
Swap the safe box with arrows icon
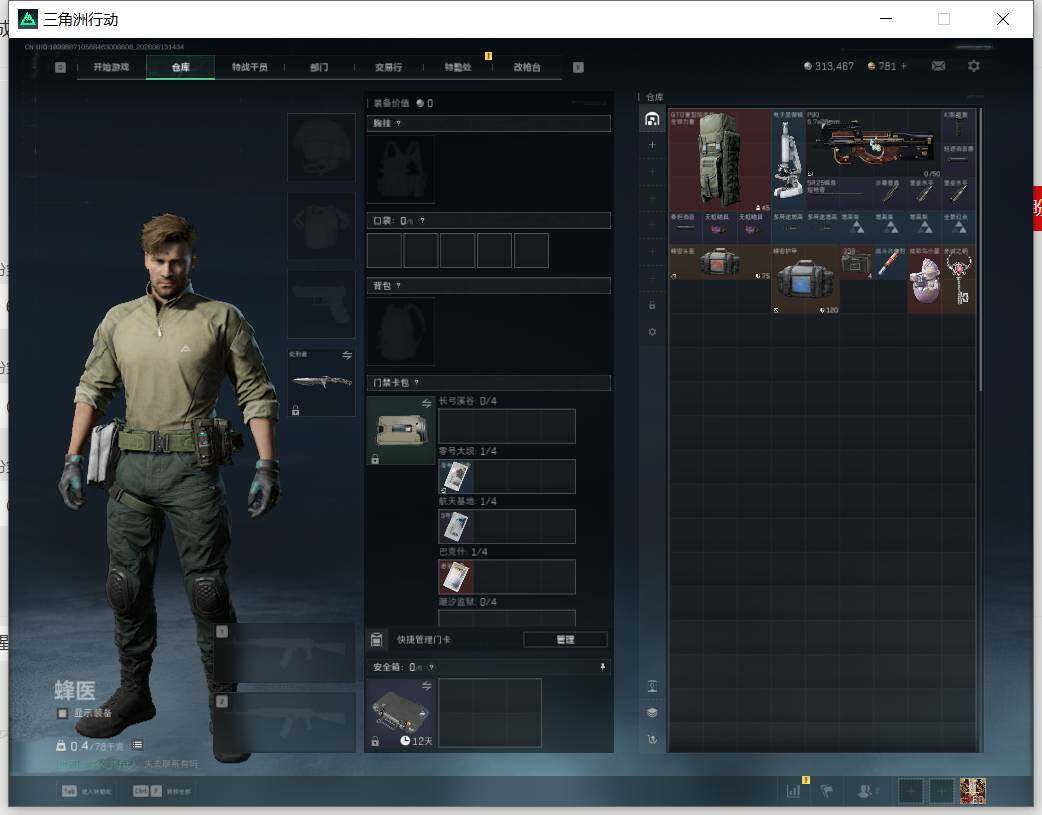(x=427, y=685)
